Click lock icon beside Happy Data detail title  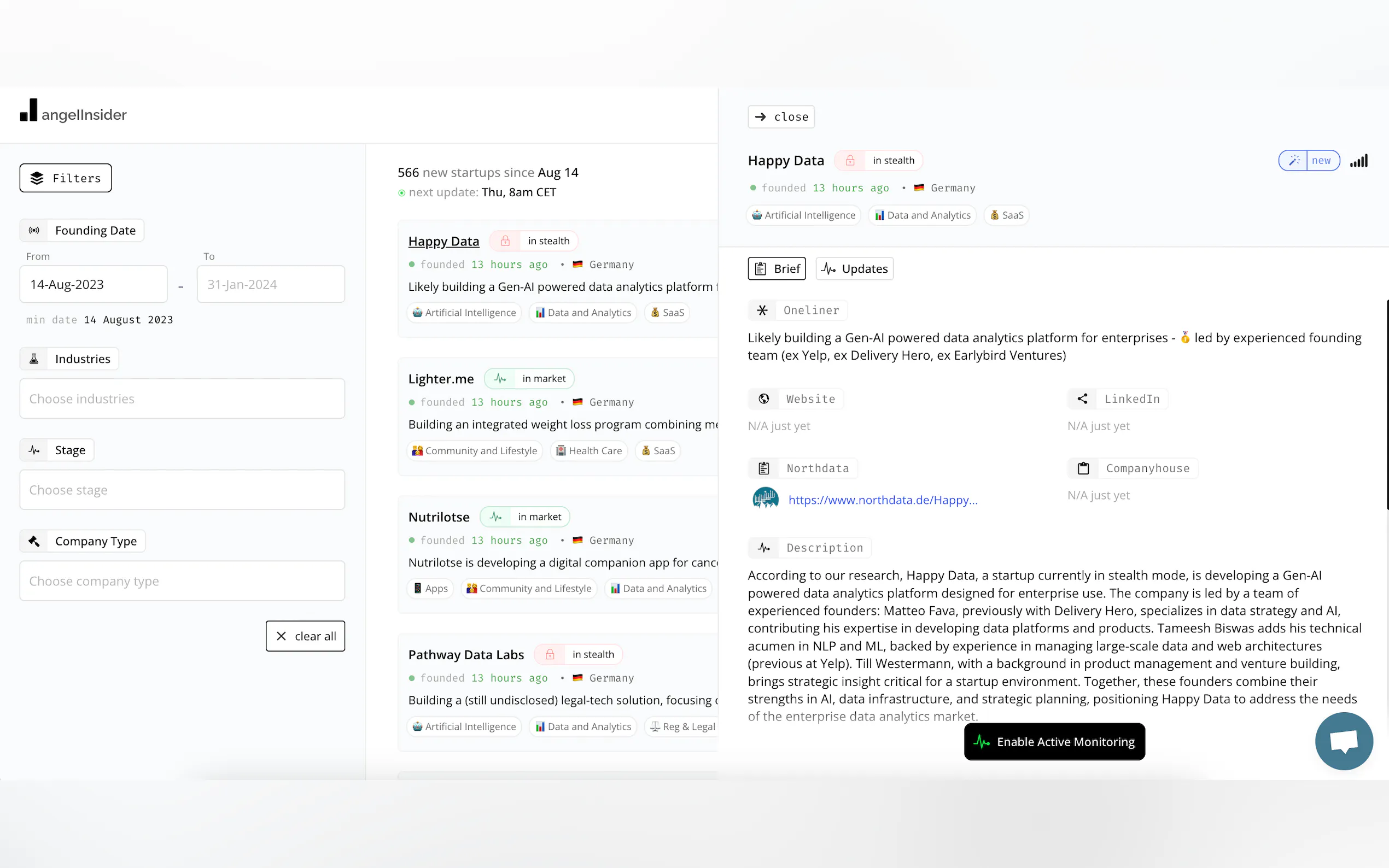click(850, 161)
